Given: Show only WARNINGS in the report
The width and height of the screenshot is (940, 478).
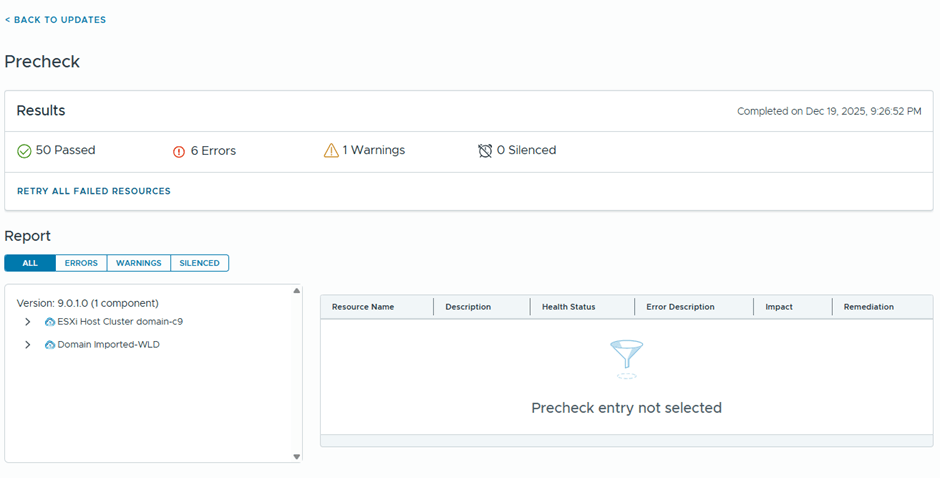Looking at the screenshot, I should [x=138, y=263].
